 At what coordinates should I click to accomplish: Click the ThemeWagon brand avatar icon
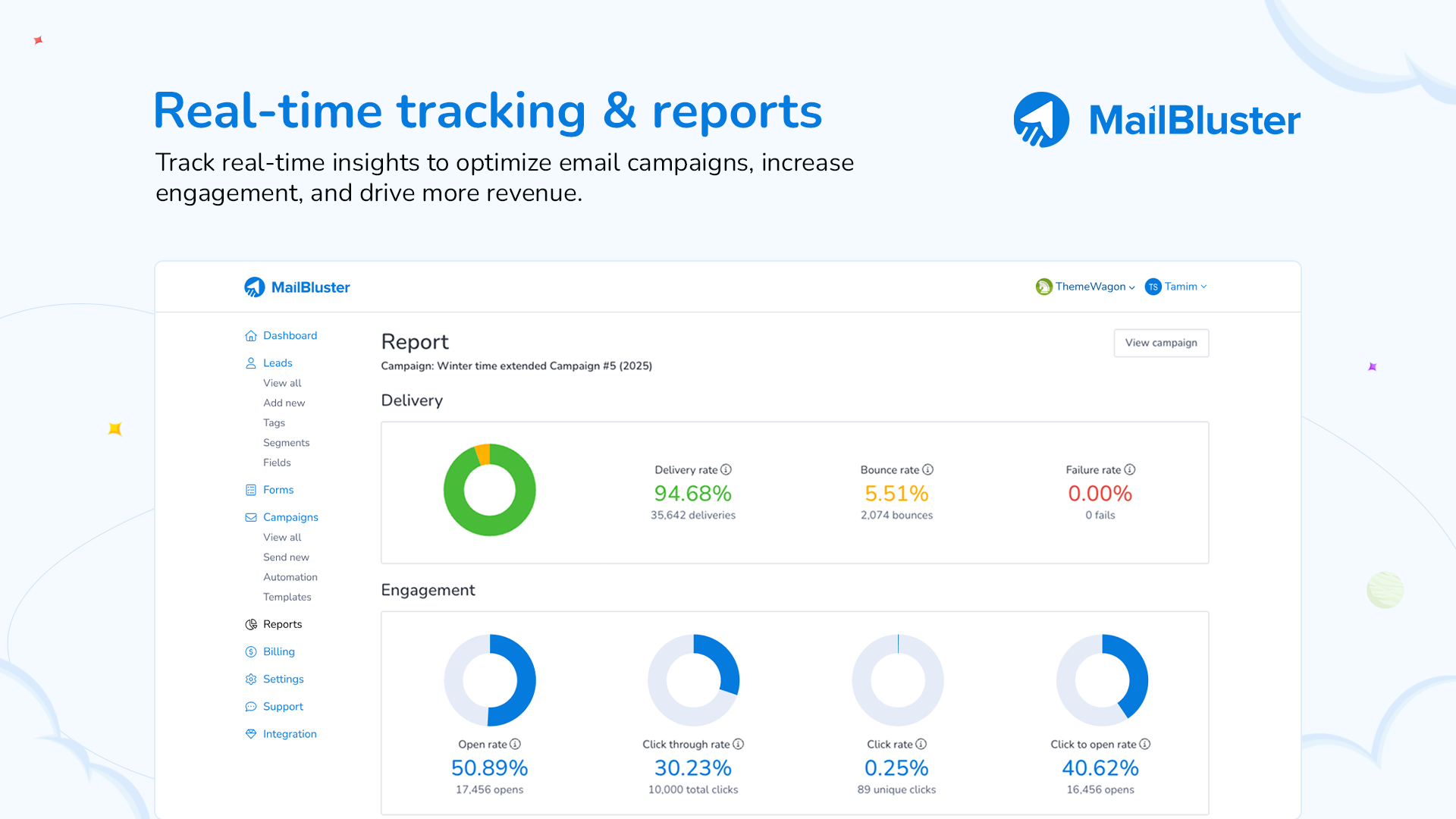coord(1044,287)
